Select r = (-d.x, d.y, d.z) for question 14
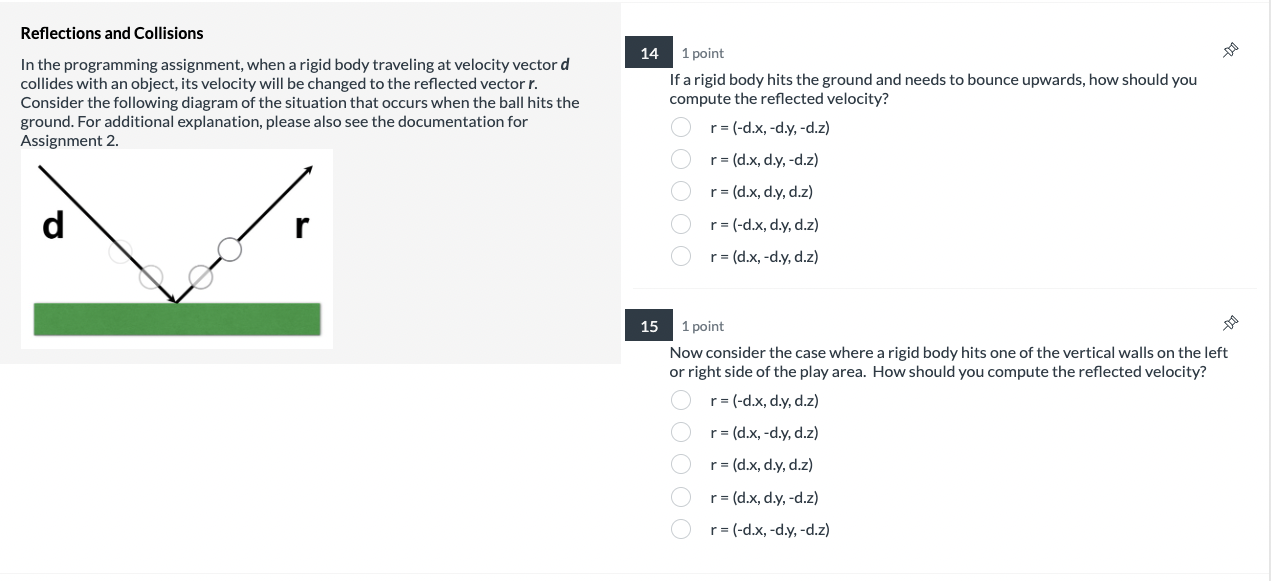Image resolution: width=1271 pixels, height=581 pixels. [681, 224]
